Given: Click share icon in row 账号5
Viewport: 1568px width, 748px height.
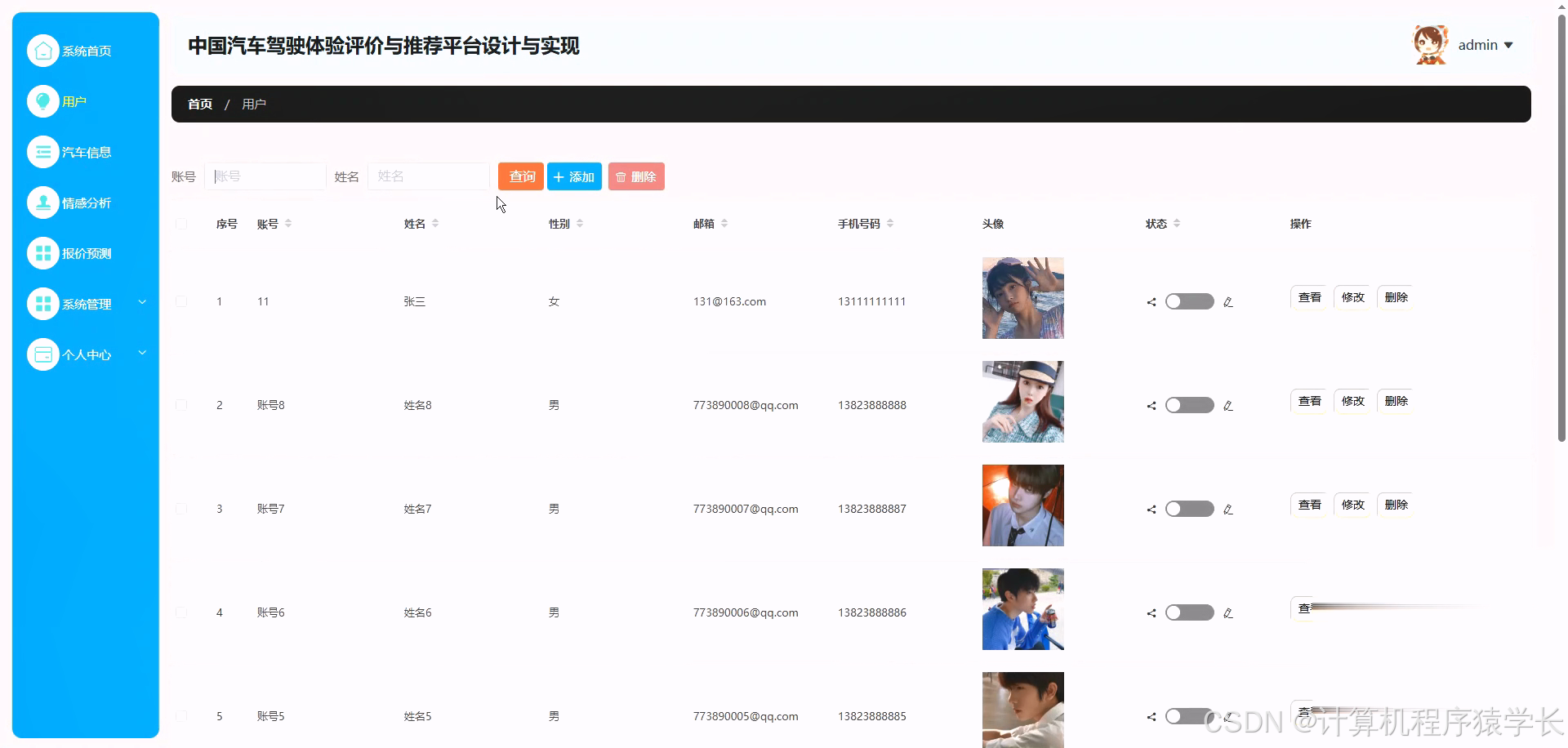Looking at the screenshot, I should tap(1151, 717).
